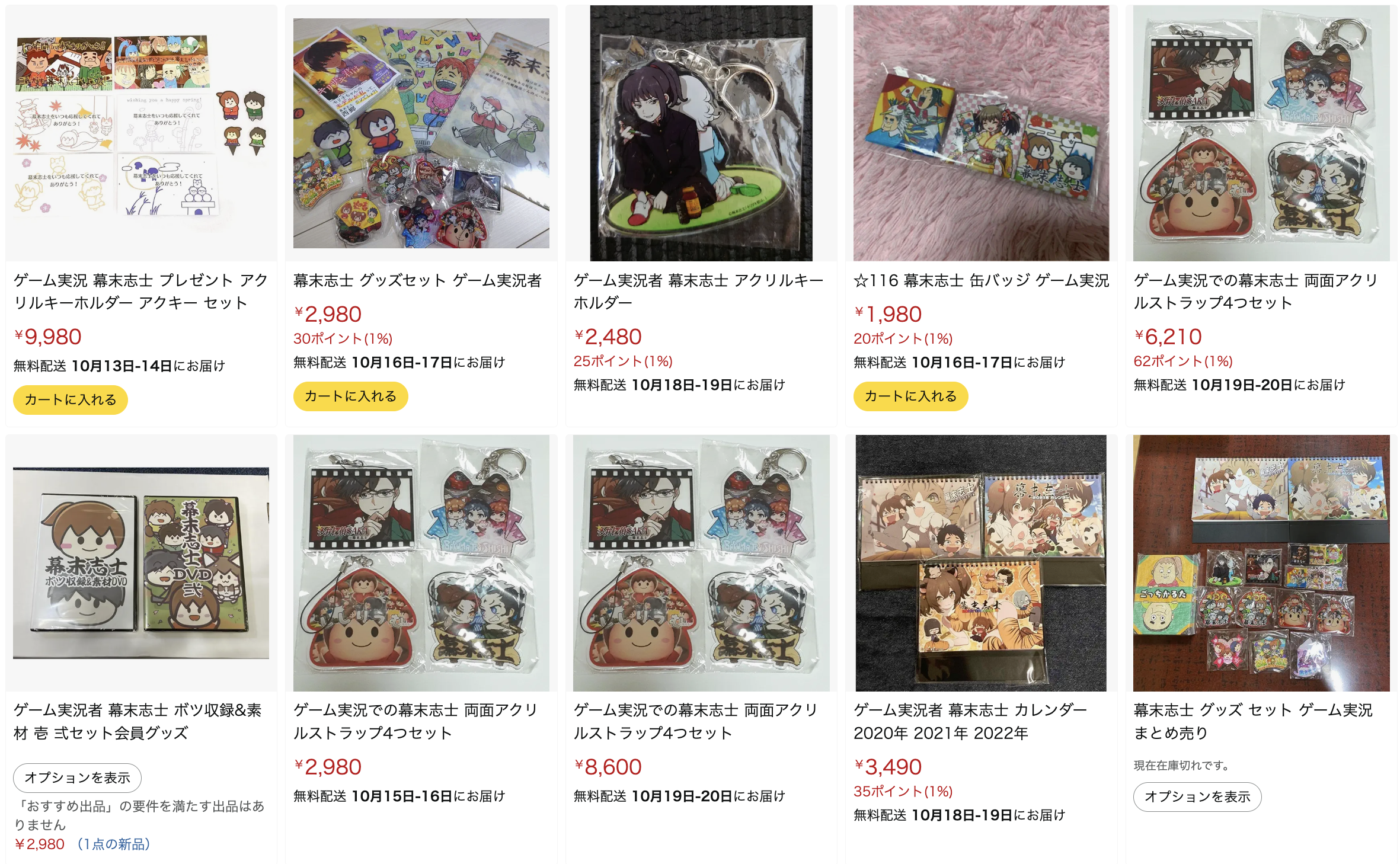Add the ☆116 can badge item to cart
Image resolution: width=1400 pixels, height=864 pixels.
pyautogui.click(x=910, y=396)
